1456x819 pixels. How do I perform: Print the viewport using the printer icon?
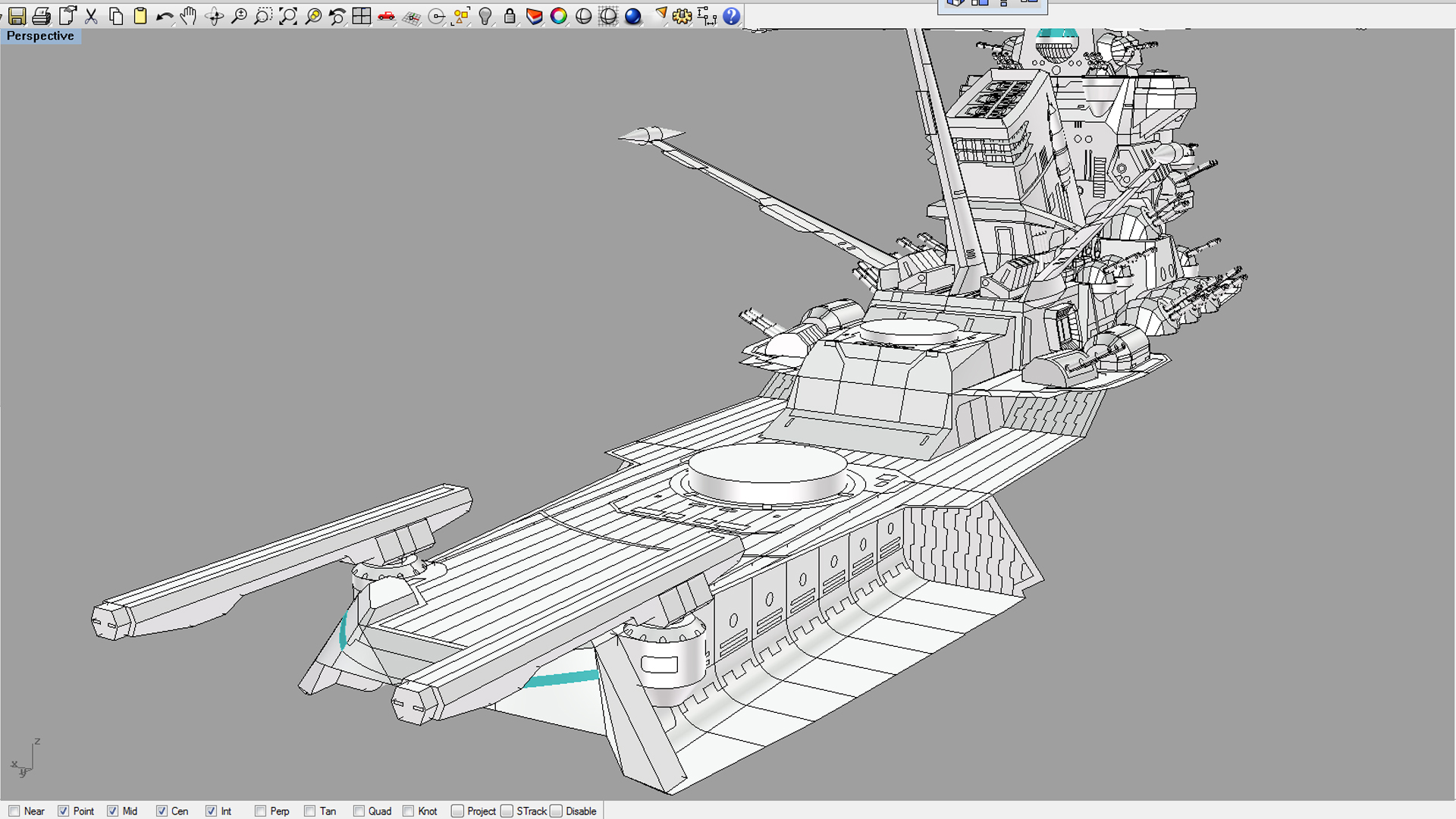click(x=42, y=16)
